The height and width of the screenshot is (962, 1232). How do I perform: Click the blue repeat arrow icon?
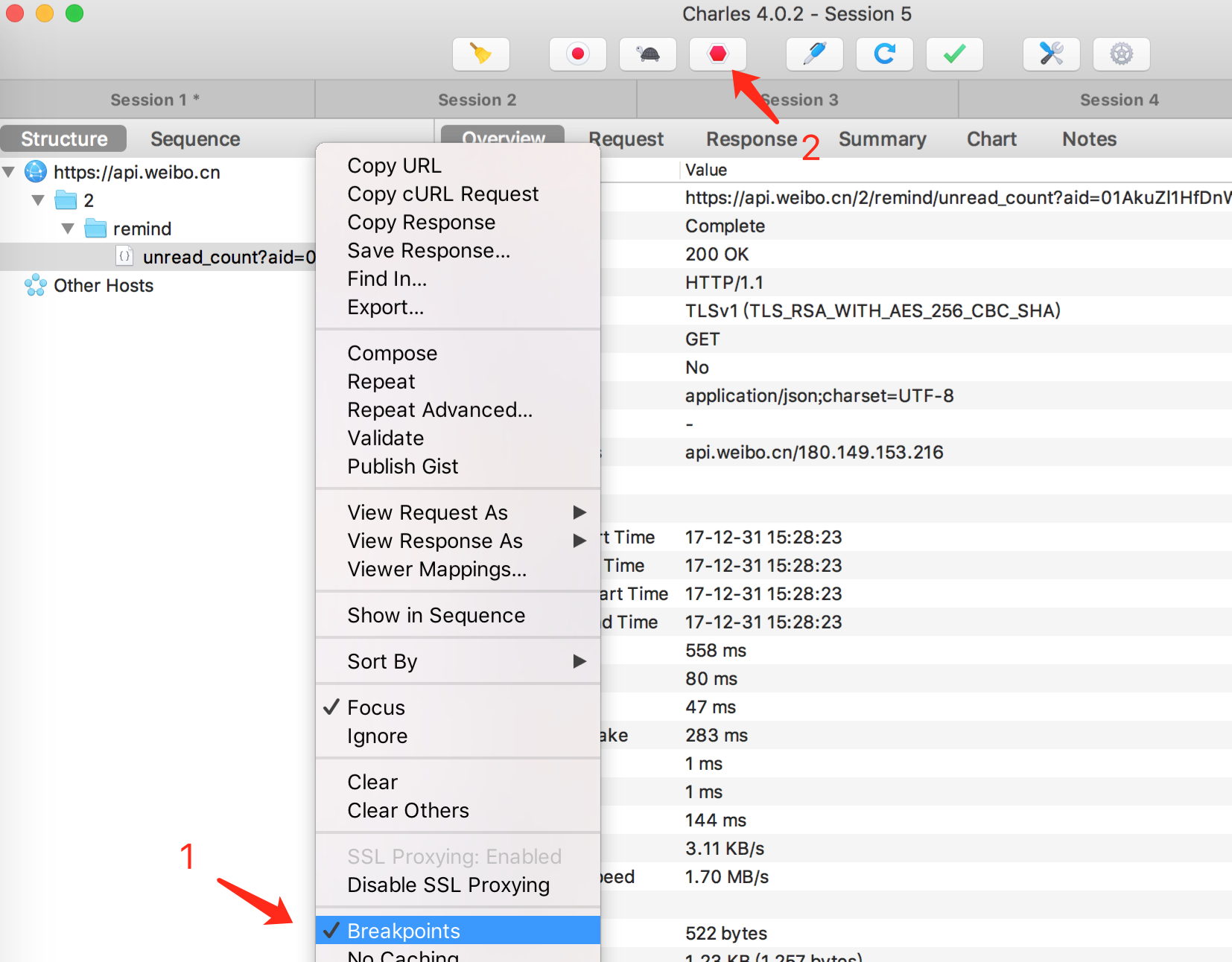point(885,54)
